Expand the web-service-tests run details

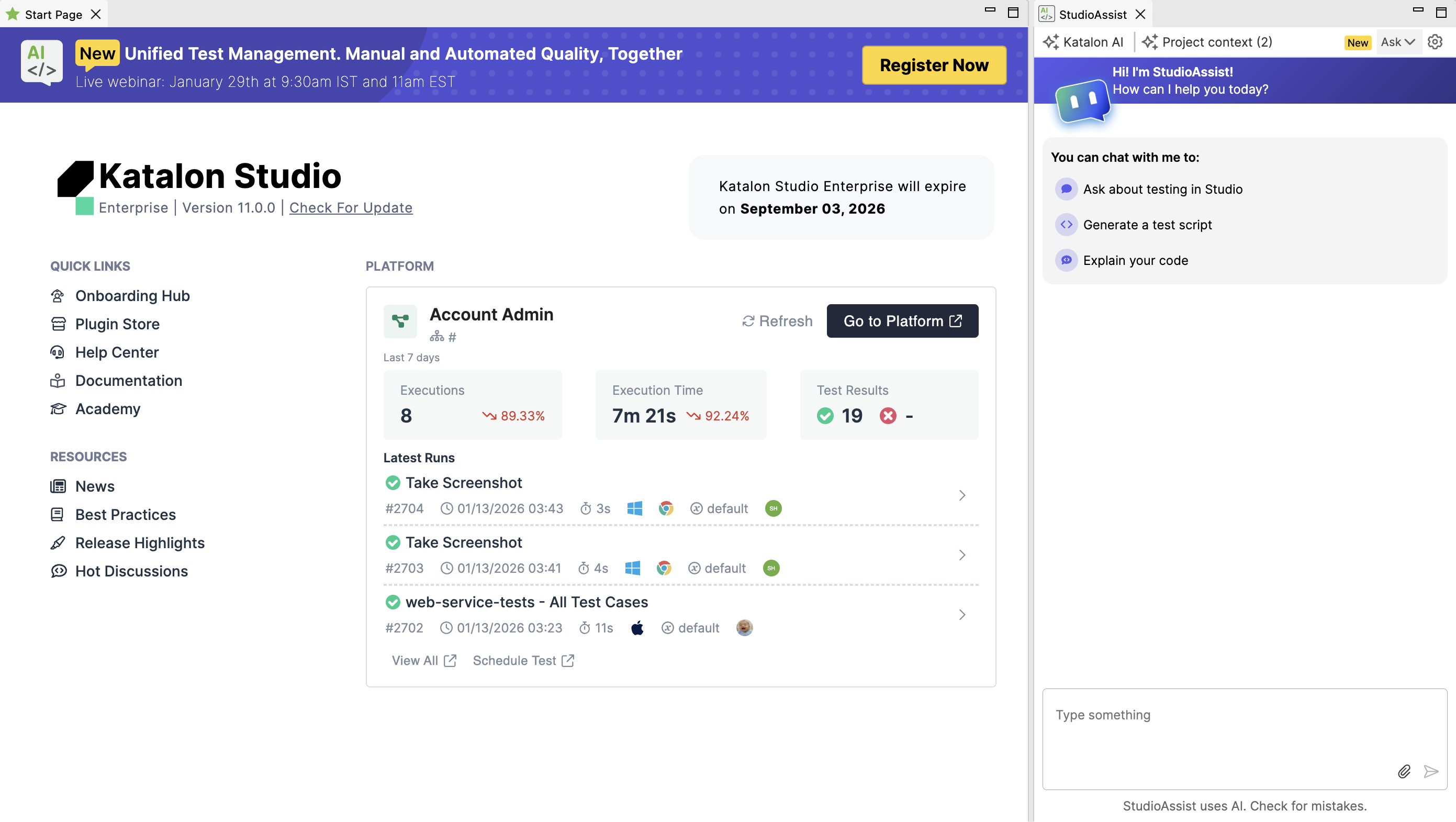tap(962, 615)
